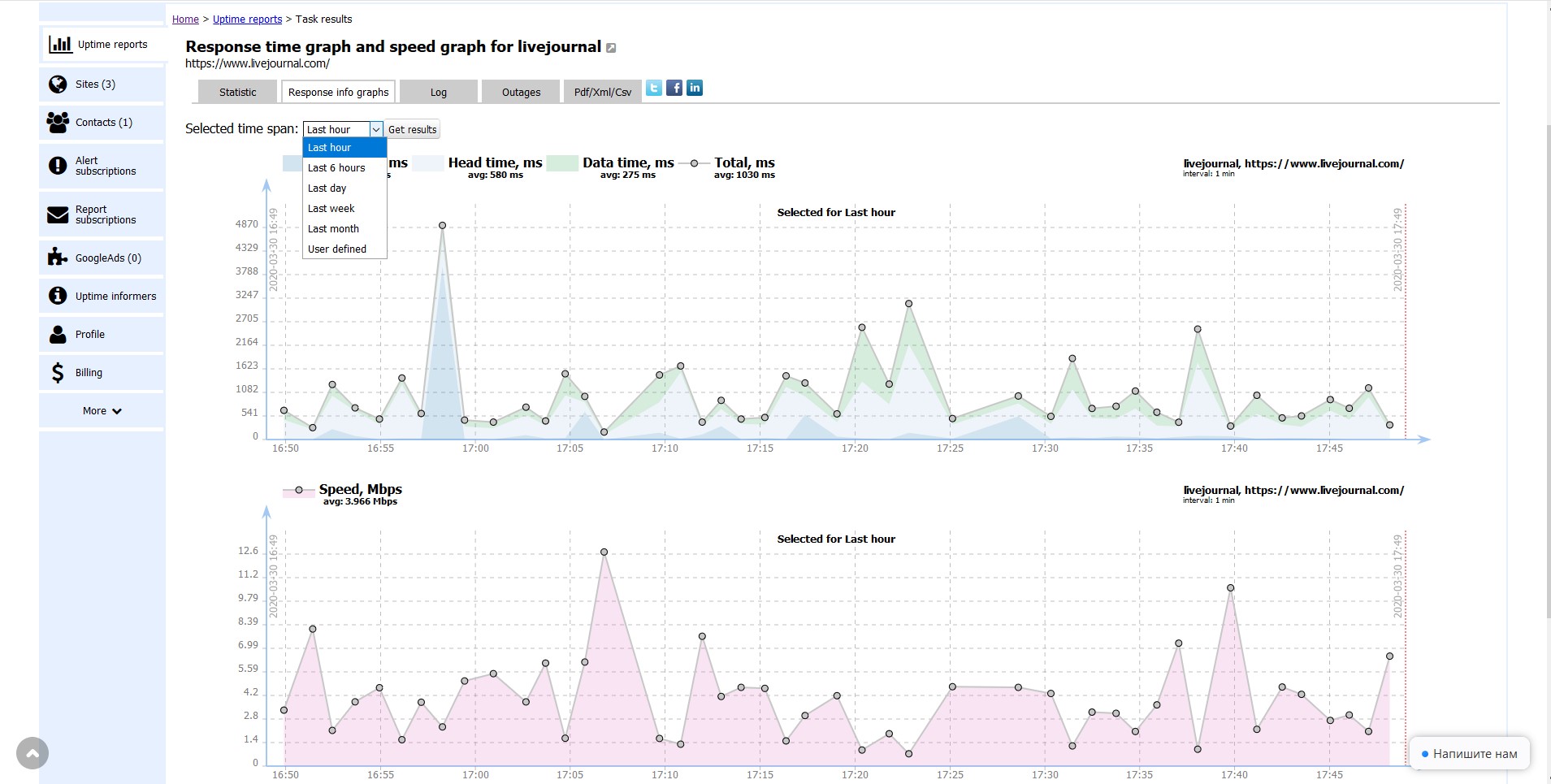Image resolution: width=1551 pixels, height=784 pixels.
Task: Go to Home breadcrumb link
Action: 185,19
